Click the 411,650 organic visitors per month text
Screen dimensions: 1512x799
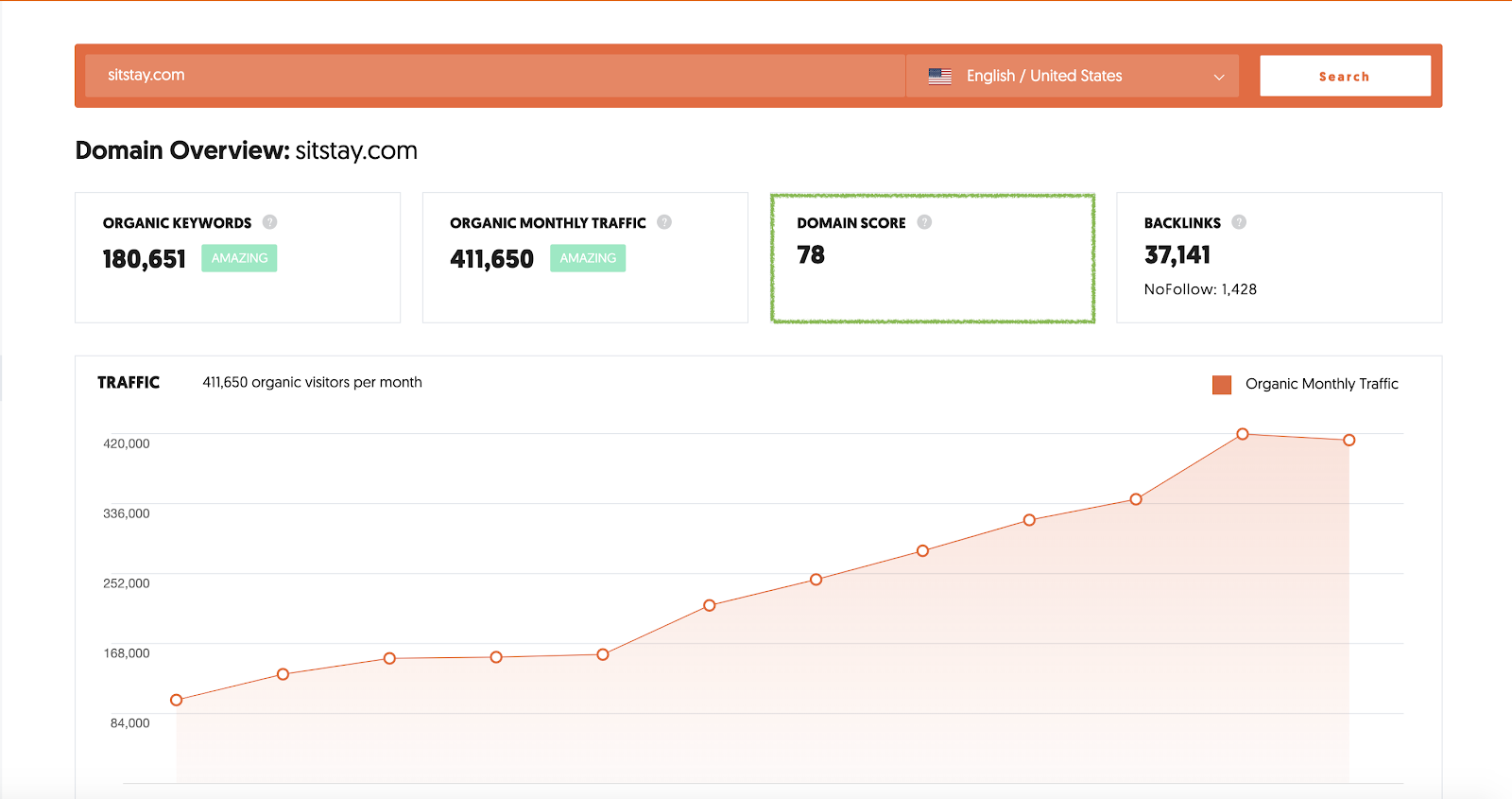coord(312,382)
